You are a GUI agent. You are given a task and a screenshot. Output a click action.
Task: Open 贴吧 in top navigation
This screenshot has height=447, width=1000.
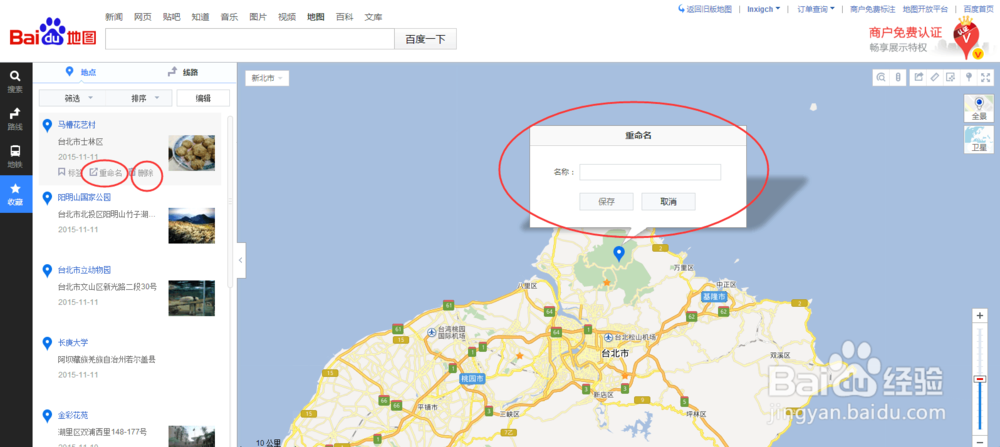[172, 17]
